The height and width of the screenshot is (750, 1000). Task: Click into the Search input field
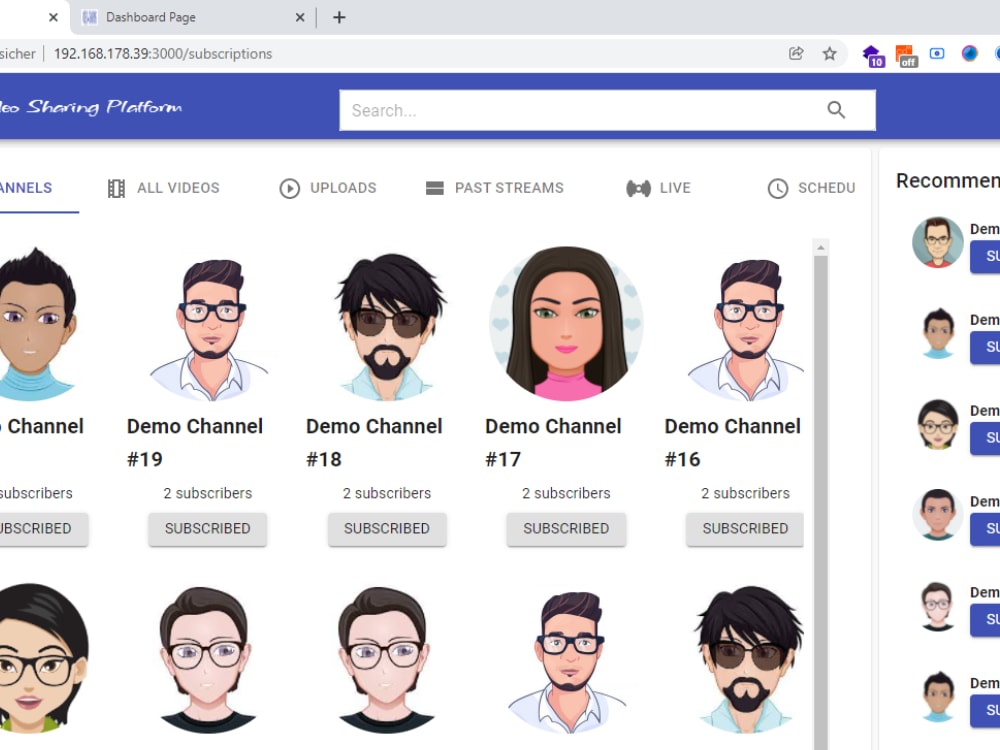point(583,110)
